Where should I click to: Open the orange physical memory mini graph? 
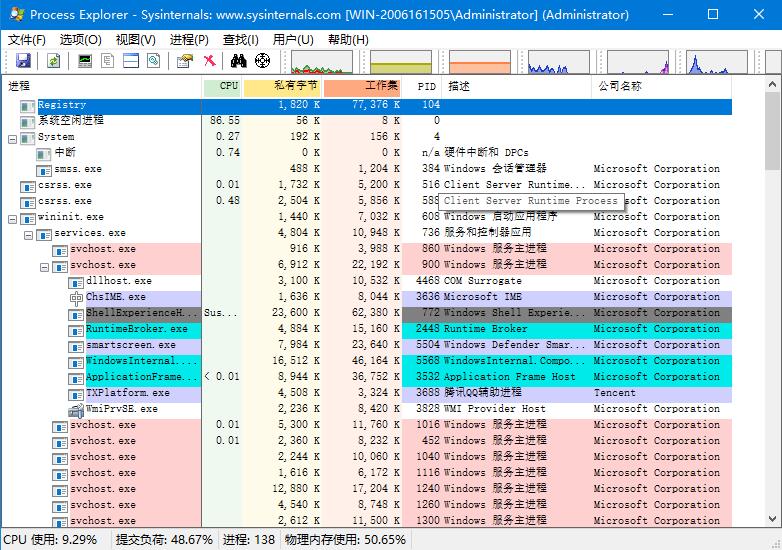point(480,62)
